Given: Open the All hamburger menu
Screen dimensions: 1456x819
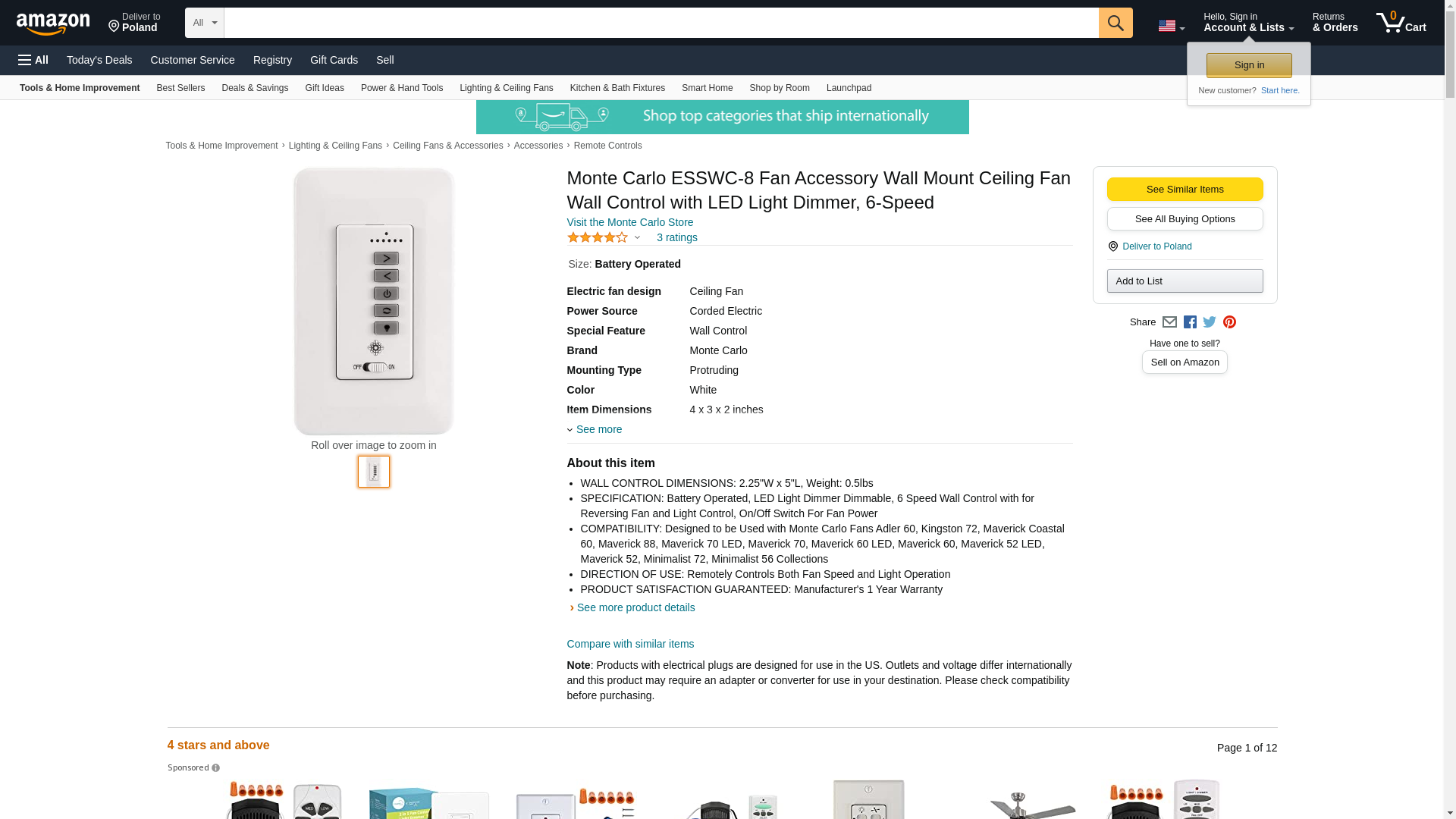Looking at the screenshot, I should [x=33, y=60].
